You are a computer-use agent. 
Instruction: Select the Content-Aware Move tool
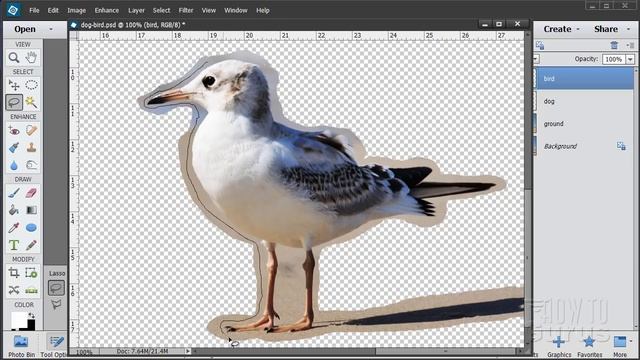(x=14, y=290)
